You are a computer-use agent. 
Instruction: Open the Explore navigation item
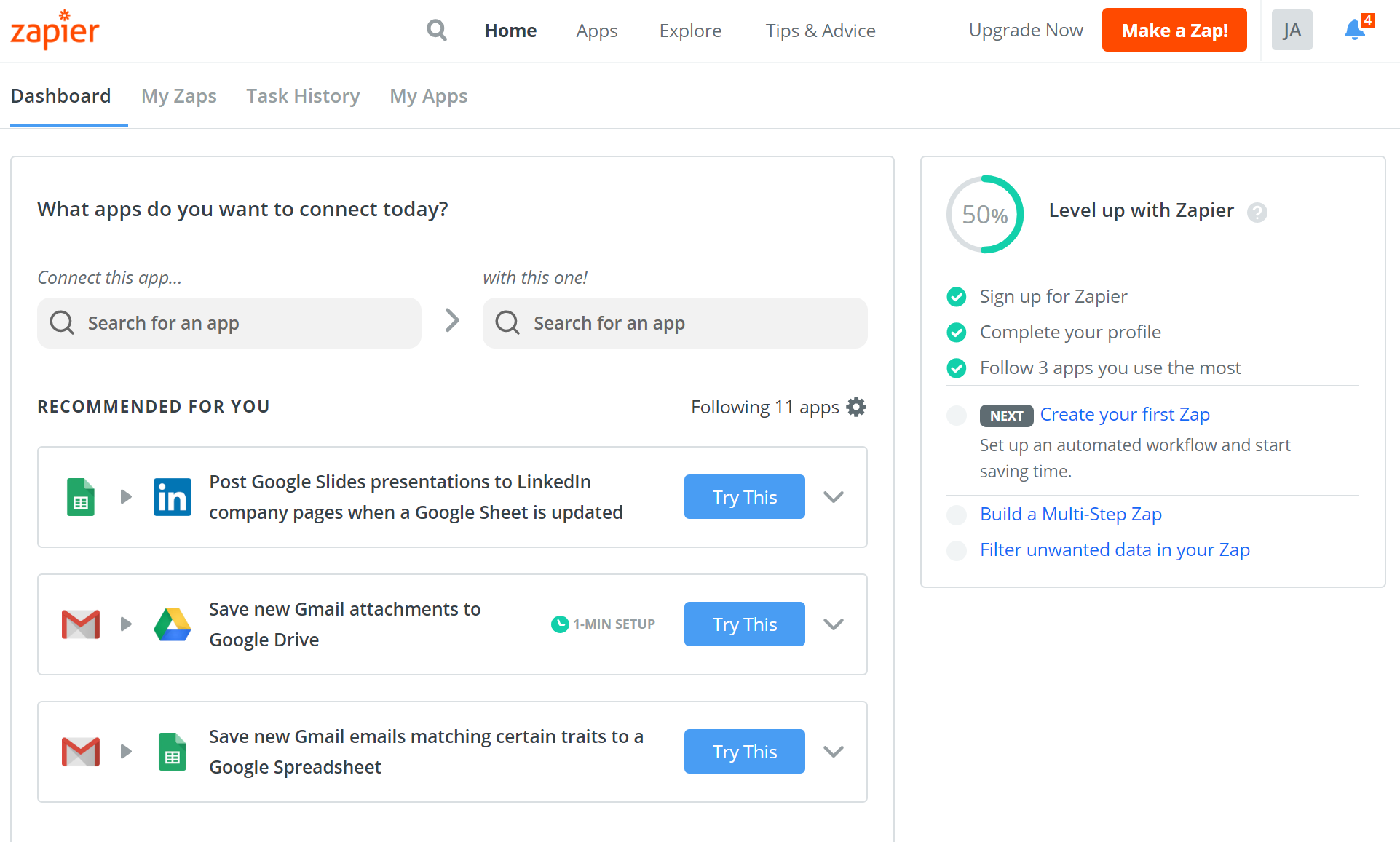coord(690,31)
